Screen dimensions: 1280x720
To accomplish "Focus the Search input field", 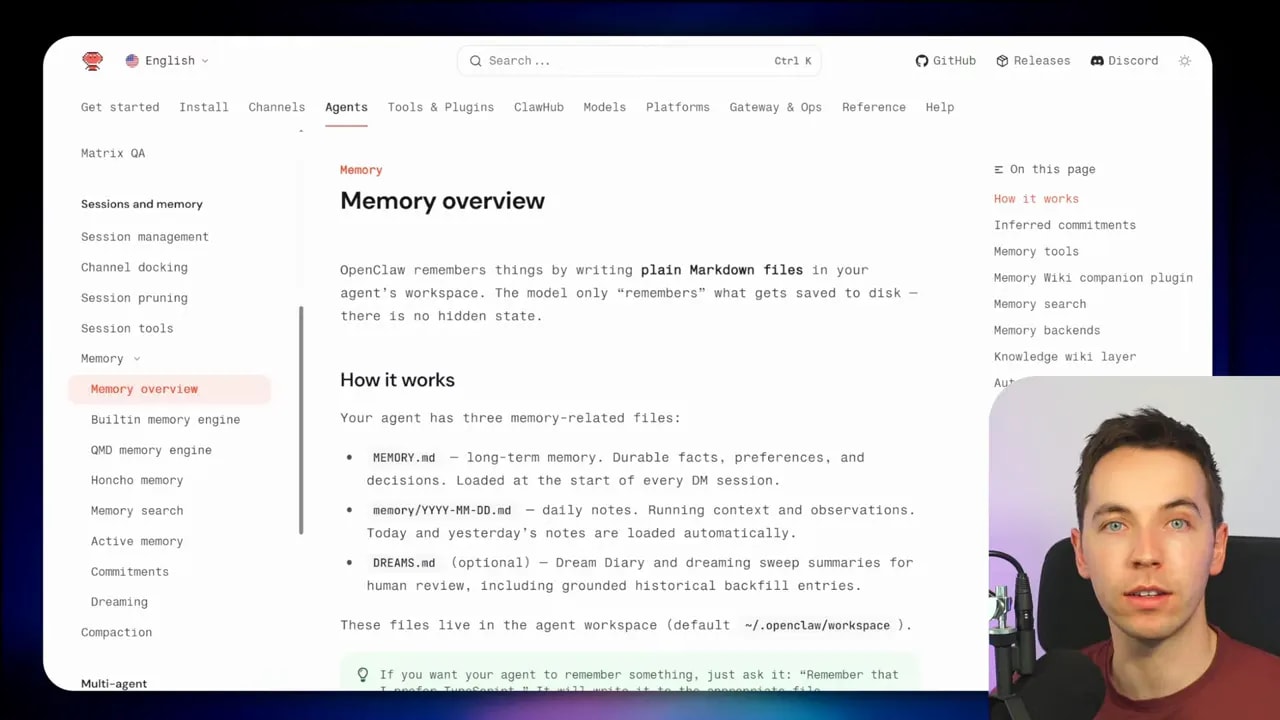I will 639,61.
